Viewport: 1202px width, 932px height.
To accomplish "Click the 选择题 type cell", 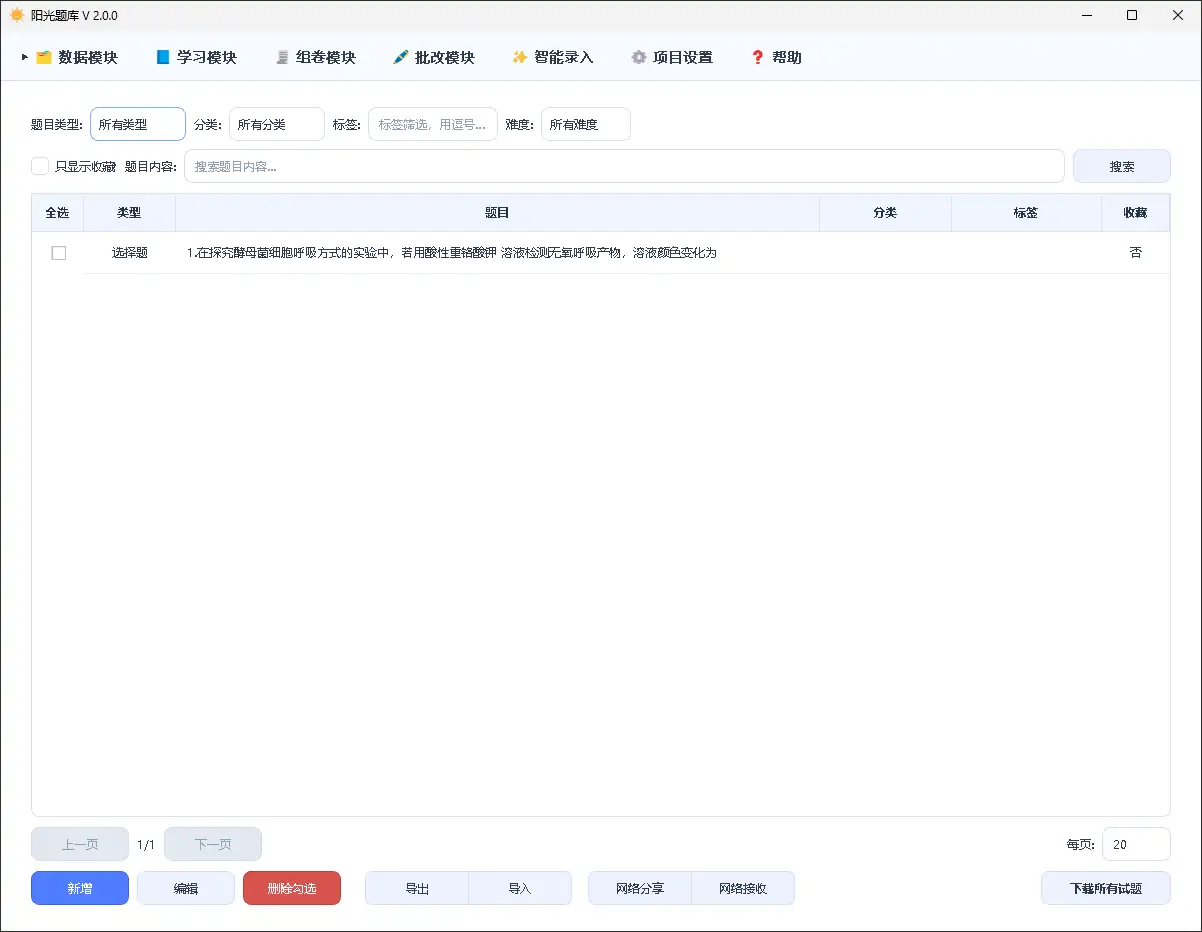I will [x=130, y=253].
